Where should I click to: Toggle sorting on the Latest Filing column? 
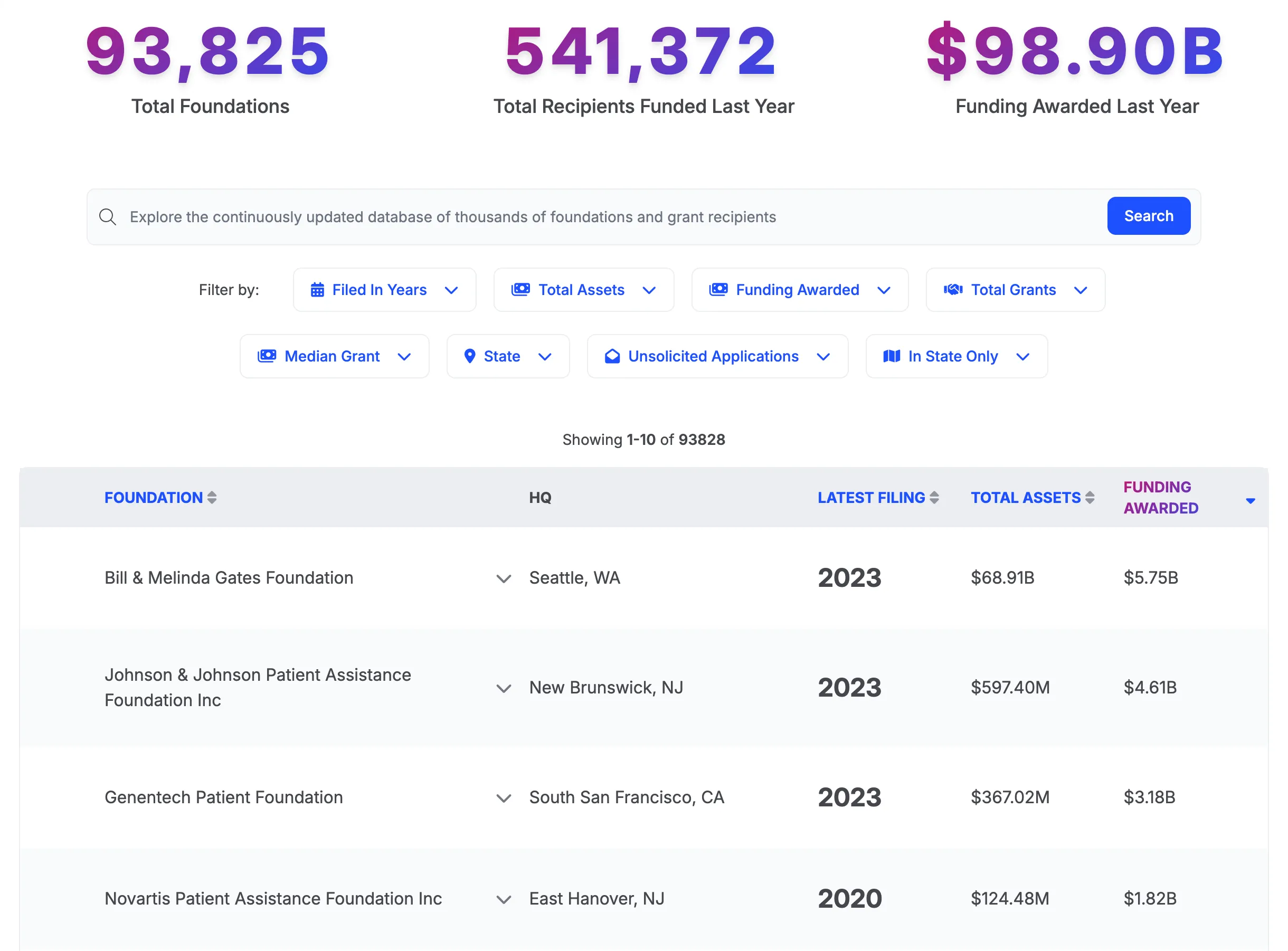tap(935, 497)
